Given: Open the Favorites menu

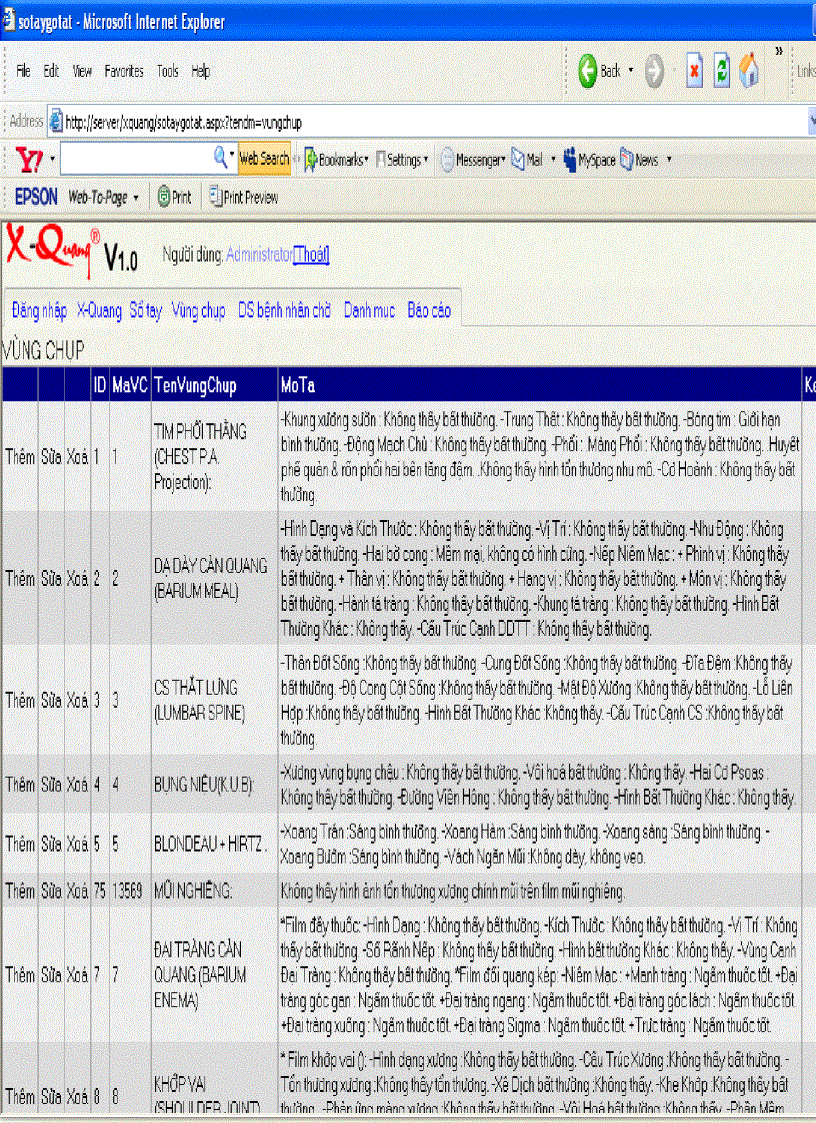Looking at the screenshot, I should 124,71.
